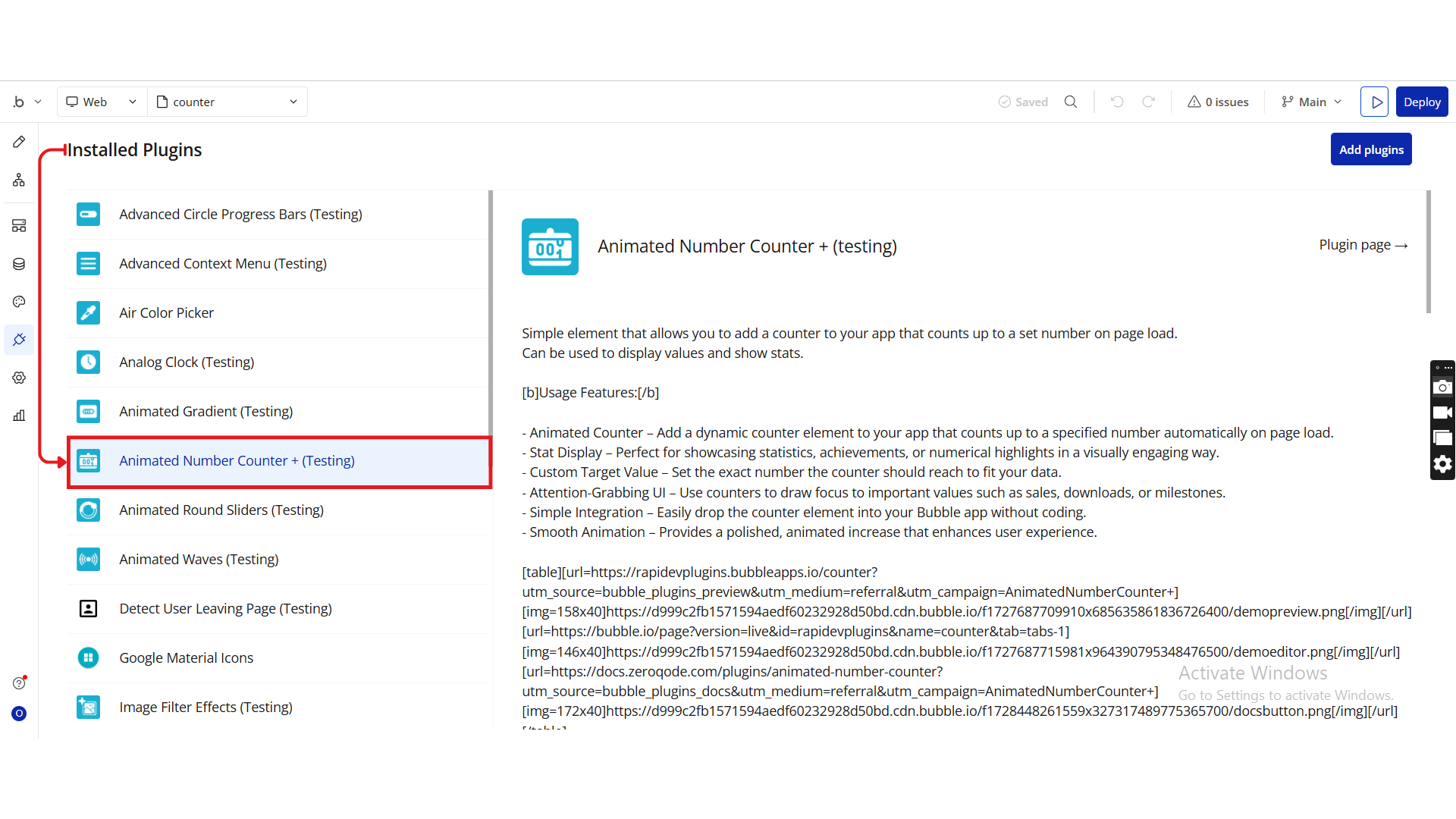The height and width of the screenshot is (819, 1456).
Task: Select Air Color Picker plugin
Action: [166, 313]
